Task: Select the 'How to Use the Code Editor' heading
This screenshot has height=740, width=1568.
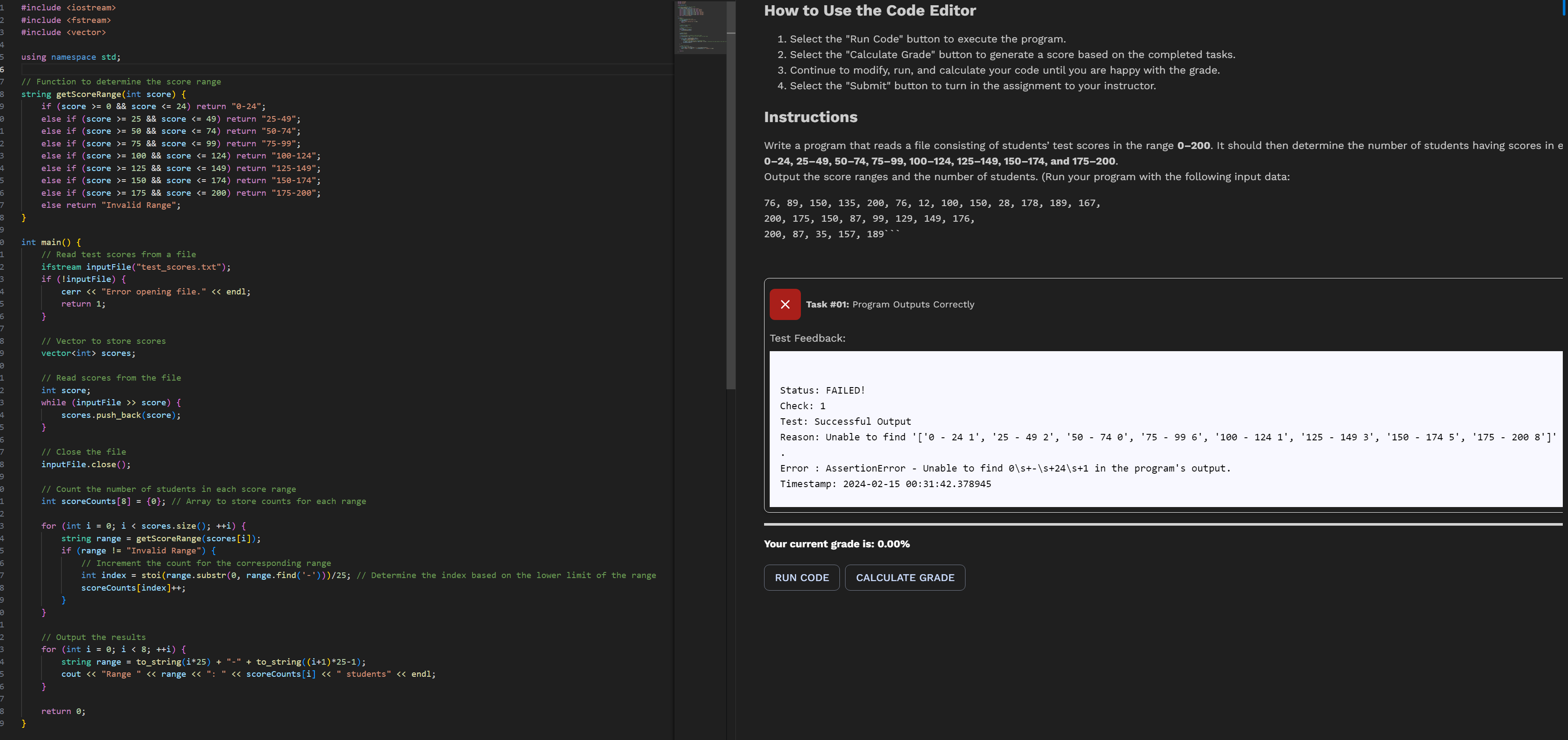Action: coord(870,10)
